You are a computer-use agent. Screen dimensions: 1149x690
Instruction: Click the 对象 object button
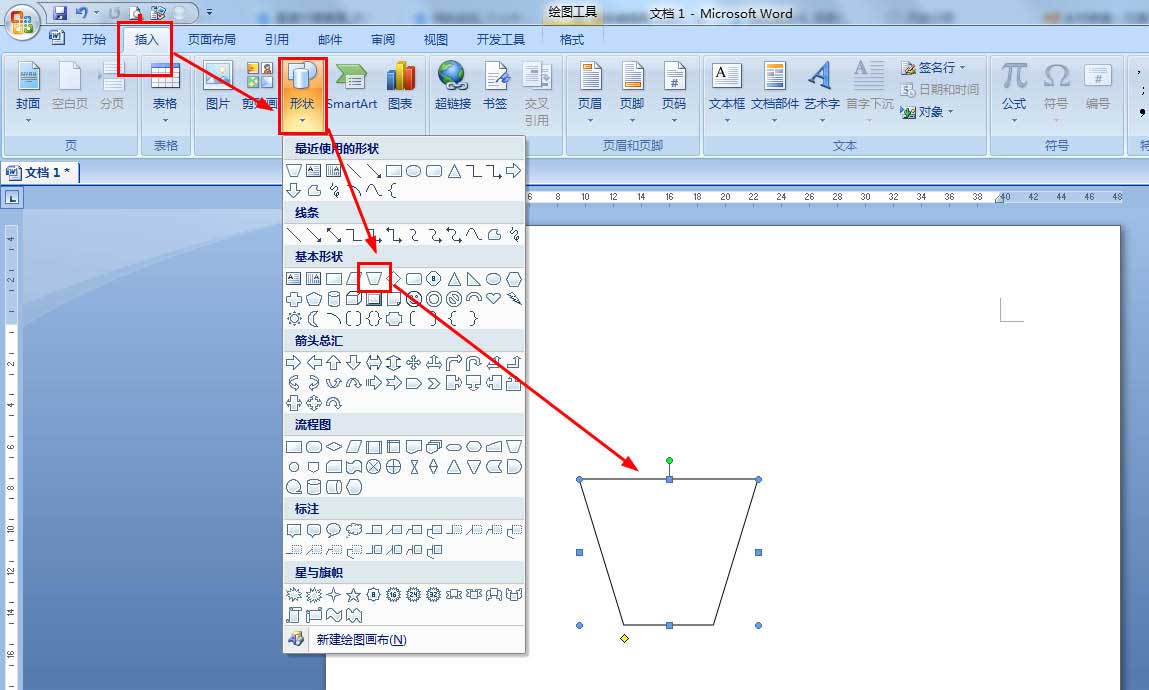click(x=927, y=112)
